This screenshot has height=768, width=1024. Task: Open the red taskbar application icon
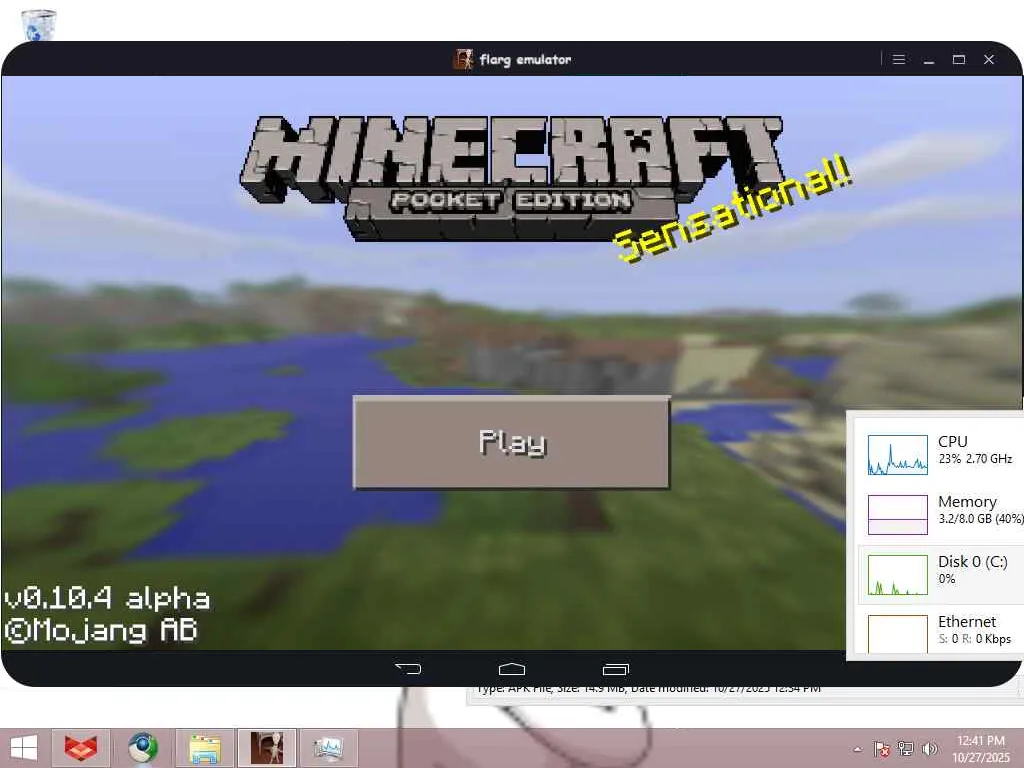point(81,748)
